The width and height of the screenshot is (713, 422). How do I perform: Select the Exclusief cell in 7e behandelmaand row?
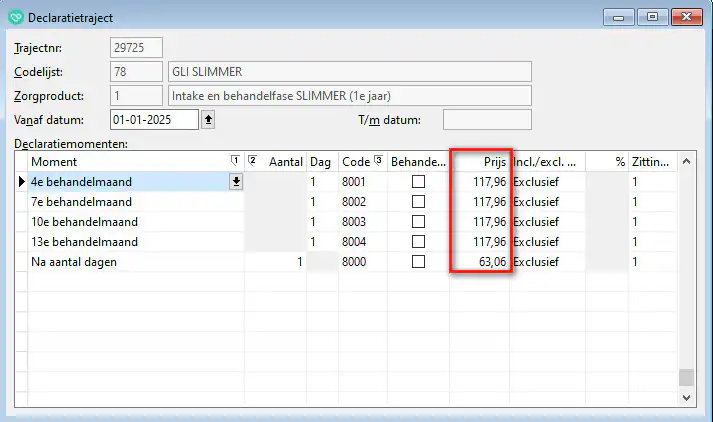(x=546, y=202)
